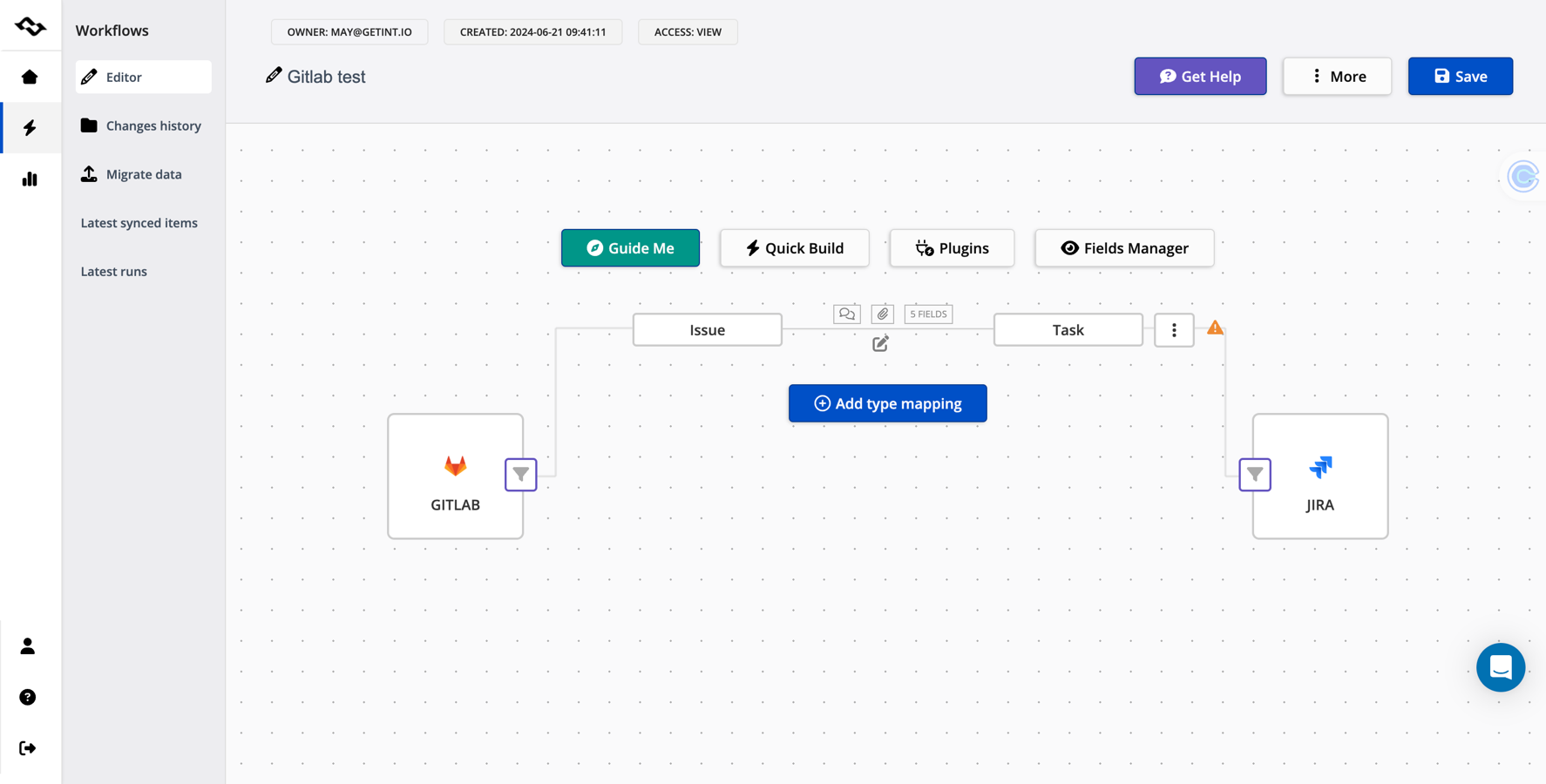Screen dimensions: 1546x784
Task: Open the chat support bubble
Action: click(x=1500, y=667)
